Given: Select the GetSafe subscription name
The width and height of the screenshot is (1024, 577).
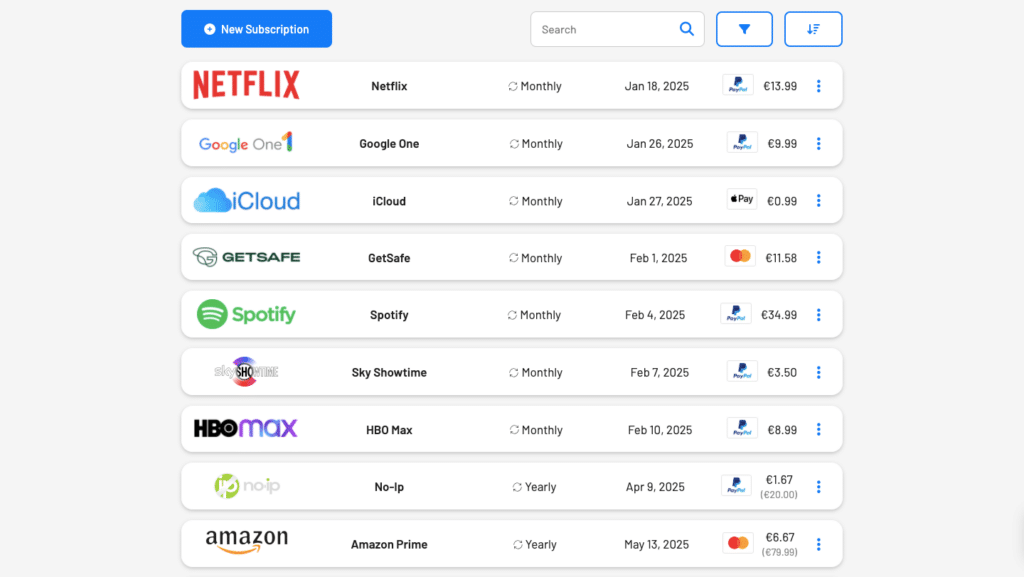Looking at the screenshot, I should point(389,258).
